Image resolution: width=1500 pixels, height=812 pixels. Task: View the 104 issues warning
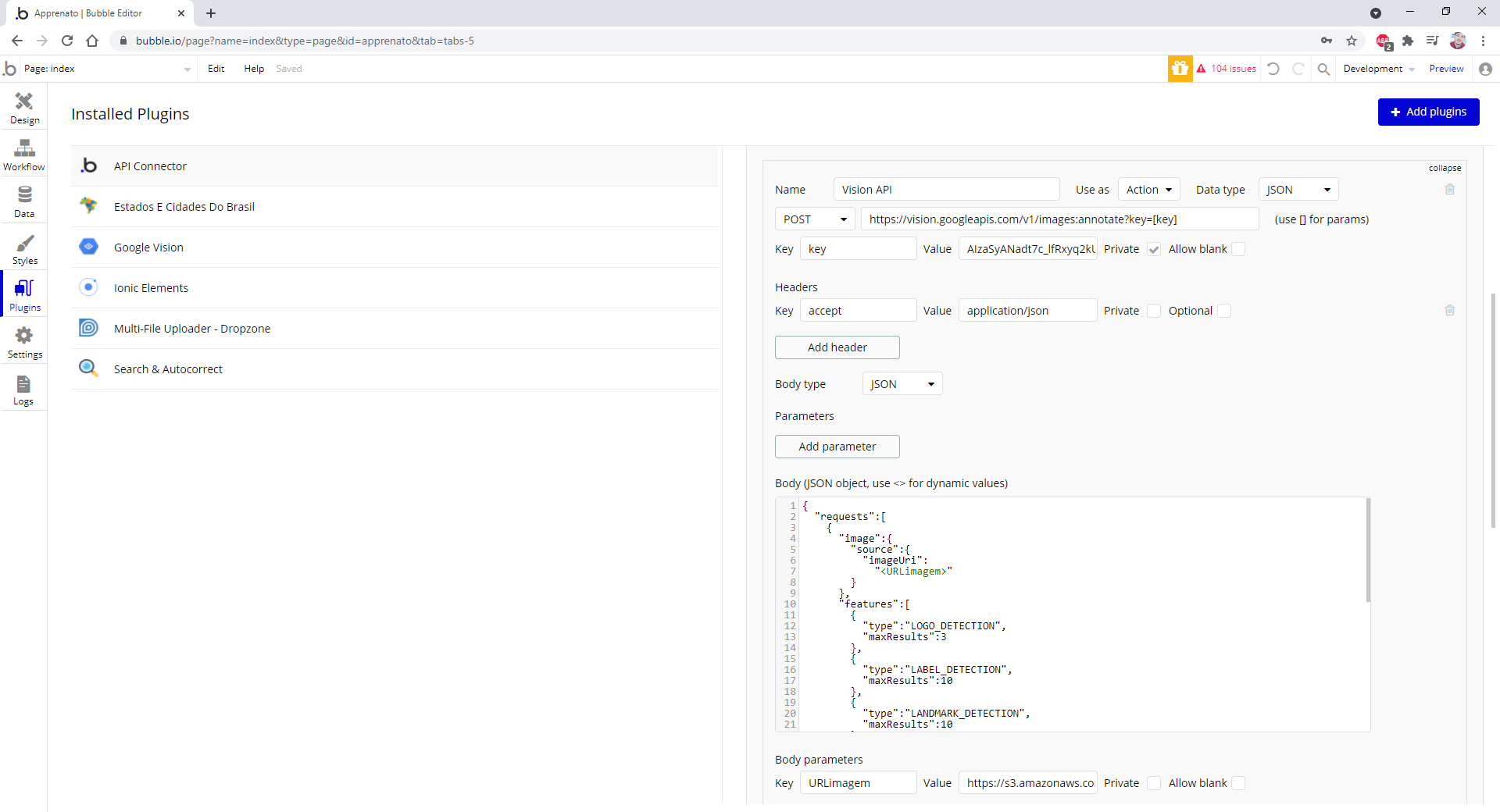[x=1227, y=69]
